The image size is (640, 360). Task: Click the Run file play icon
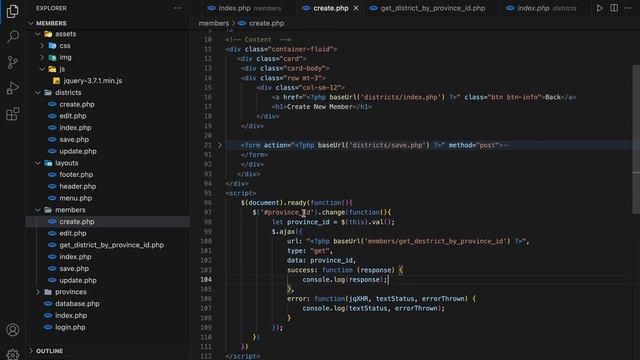tap(600, 8)
